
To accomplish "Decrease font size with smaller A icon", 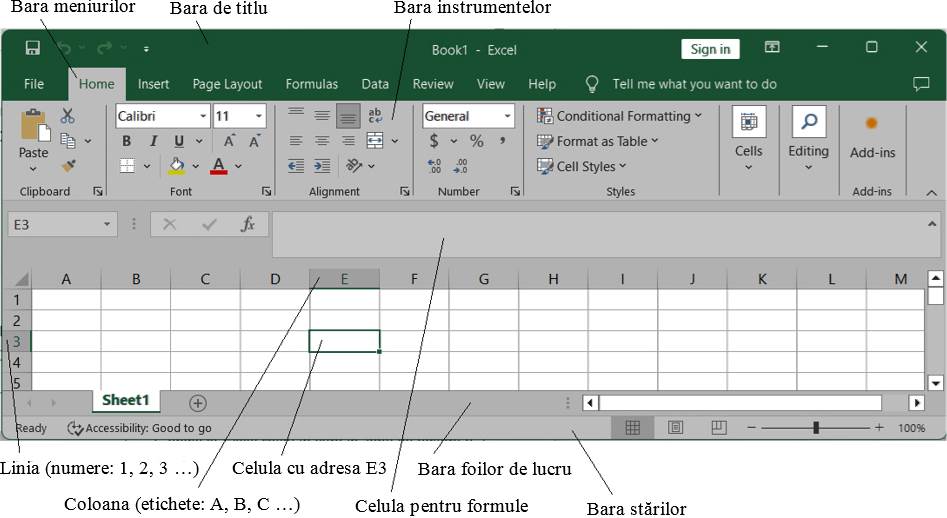I will point(255,141).
